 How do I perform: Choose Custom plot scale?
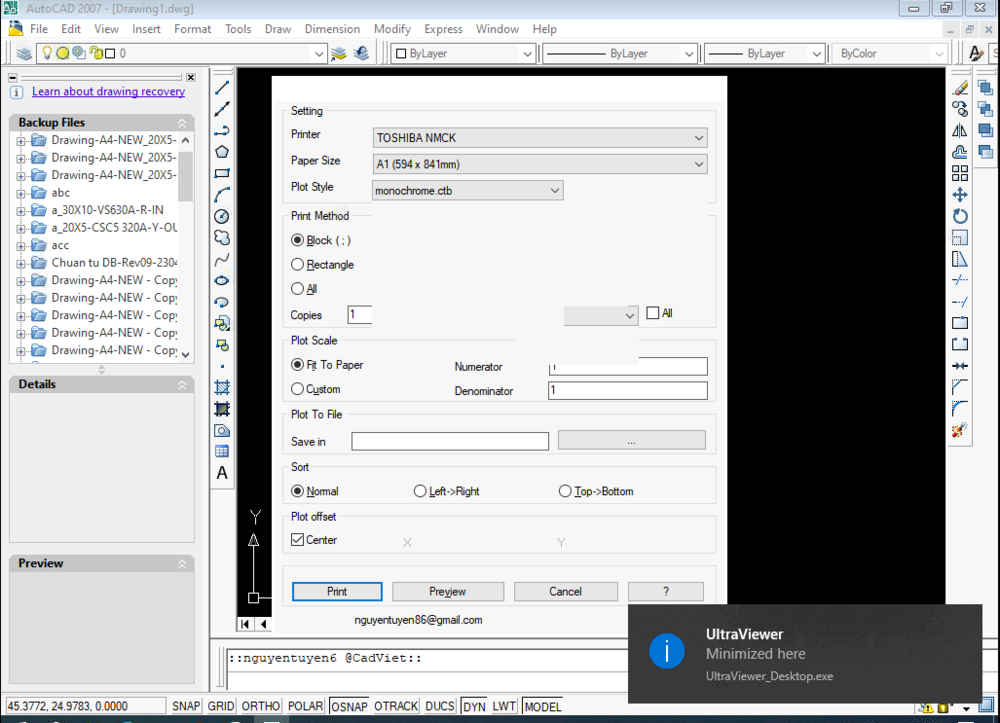316,389
